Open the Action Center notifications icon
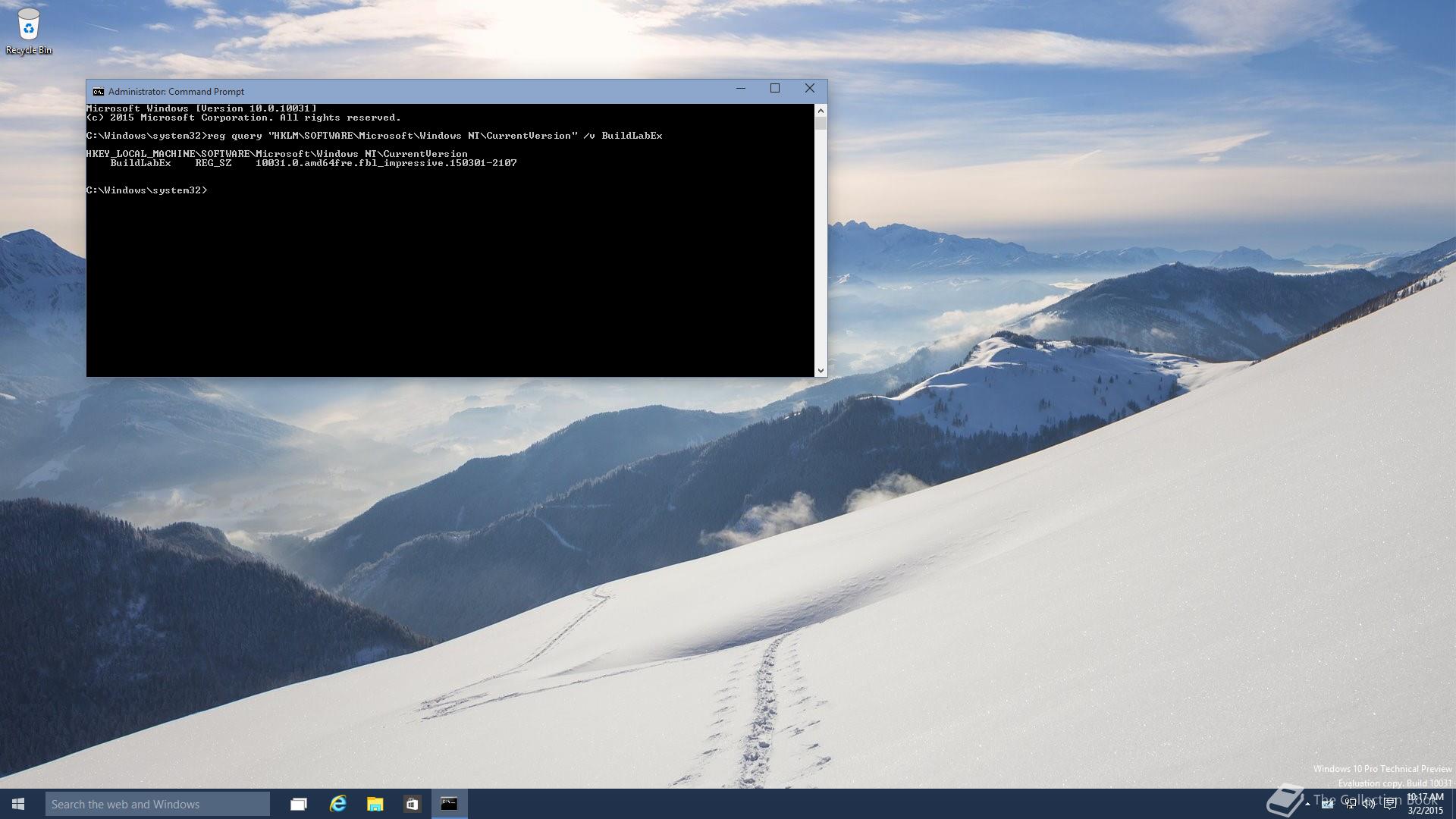 pyautogui.click(x=1390, y=804)
